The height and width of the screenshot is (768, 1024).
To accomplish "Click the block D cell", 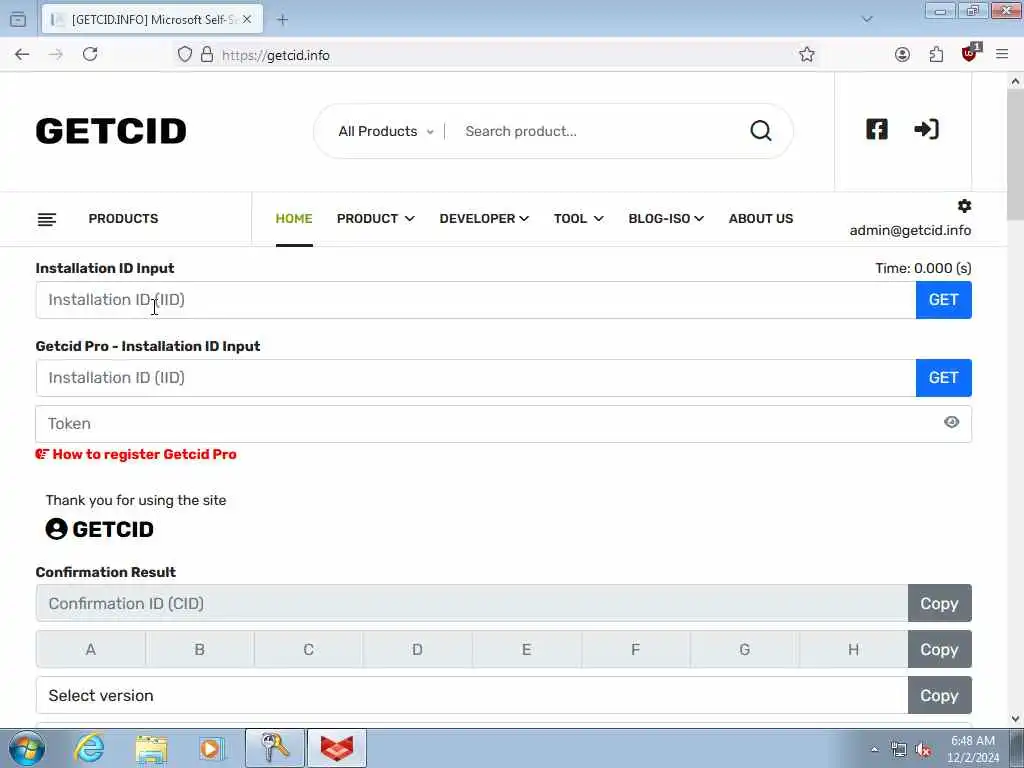I will (x=417, y=649).
